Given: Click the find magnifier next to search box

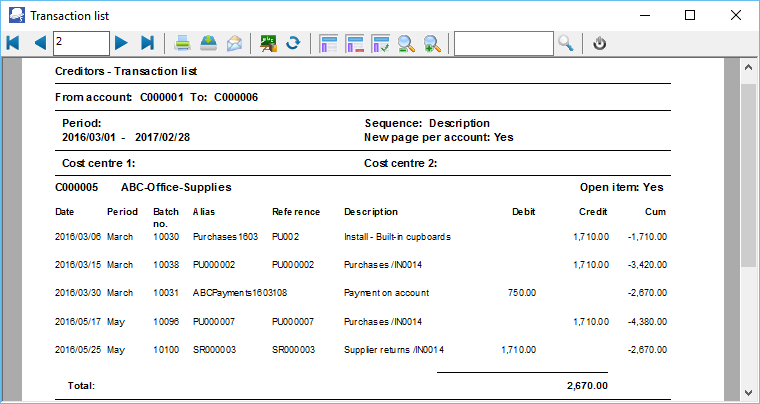Looking at the screenshot, I should pyautogui.click(x=566, y=43).
